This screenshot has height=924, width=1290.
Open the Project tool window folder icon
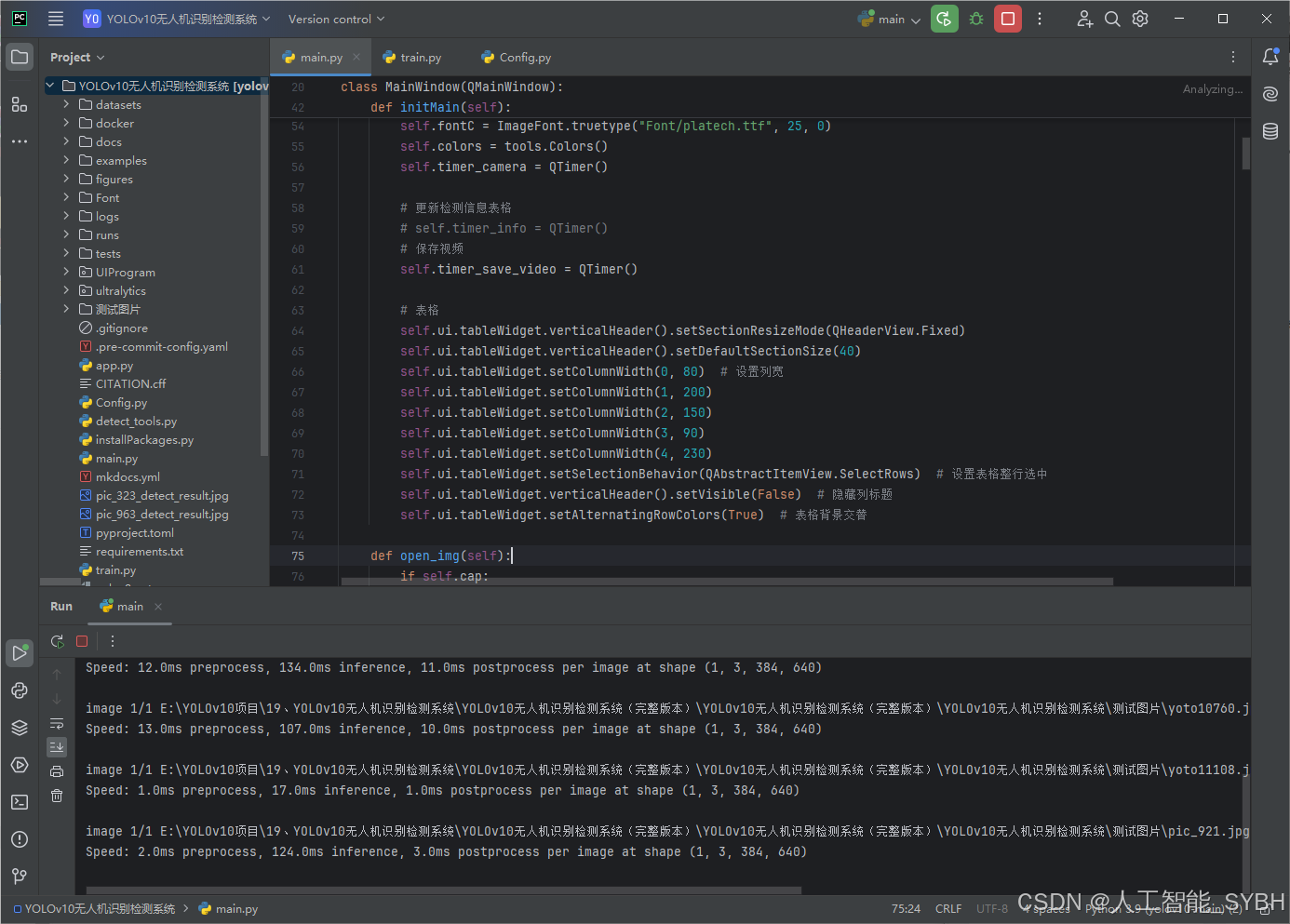(x=20, y=57)
